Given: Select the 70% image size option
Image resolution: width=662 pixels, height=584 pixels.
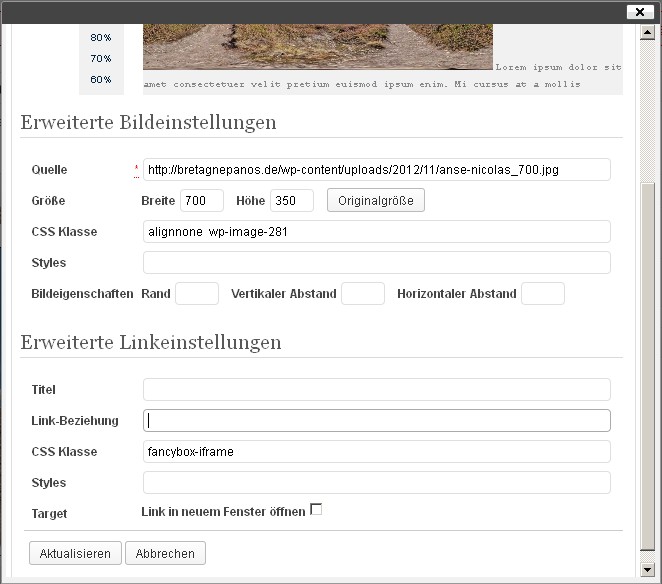Looking at the screenshot, I should 101,59.
